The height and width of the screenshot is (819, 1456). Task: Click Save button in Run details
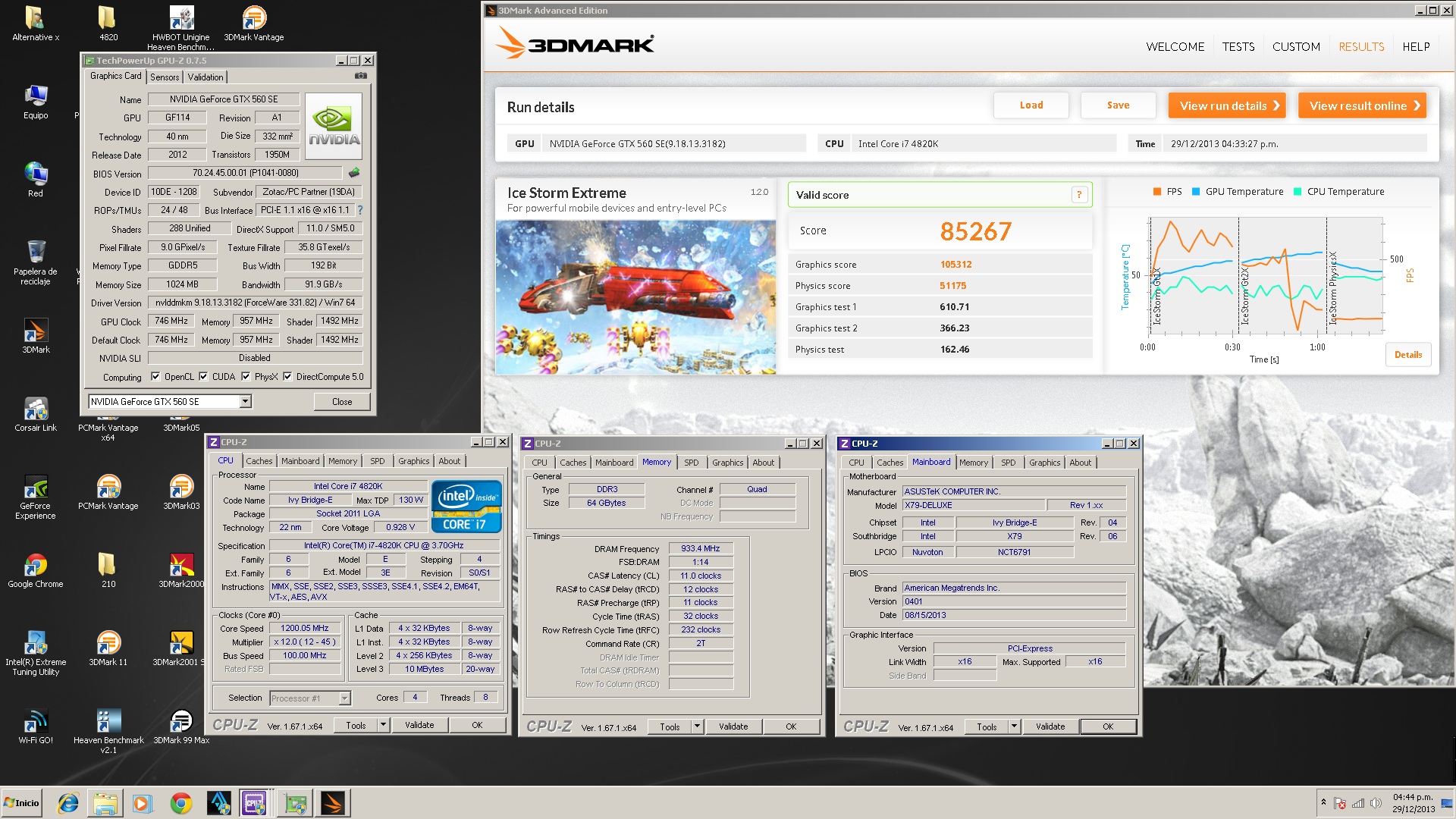(1118, 105)
